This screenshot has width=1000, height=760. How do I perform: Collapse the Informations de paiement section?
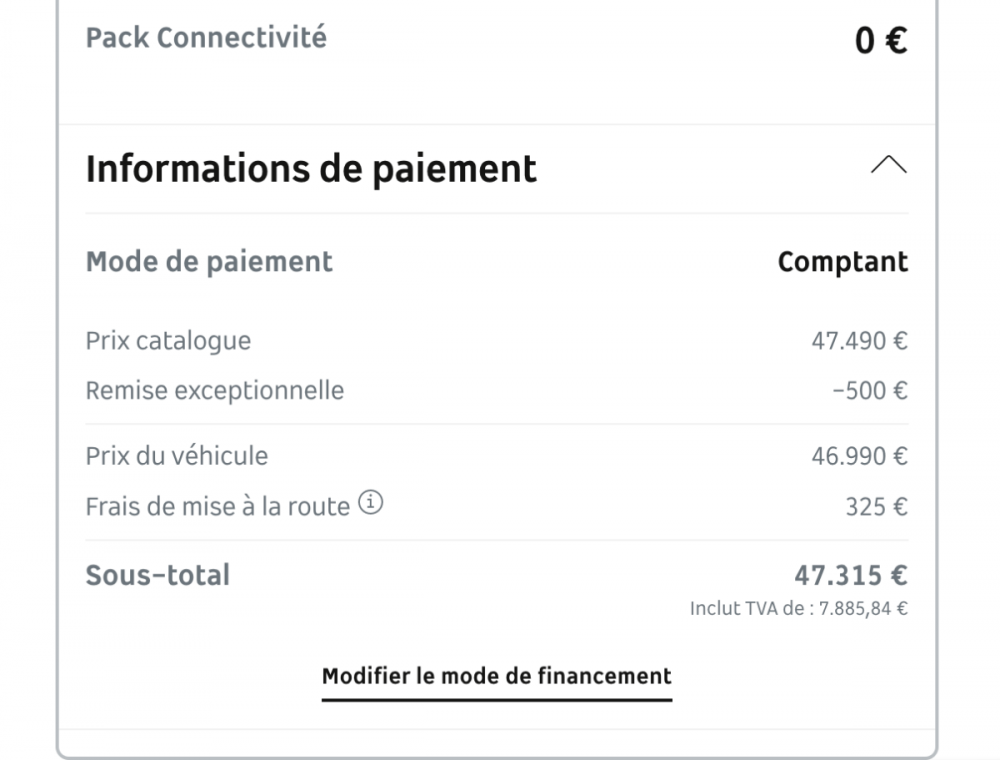coord(888,166)
